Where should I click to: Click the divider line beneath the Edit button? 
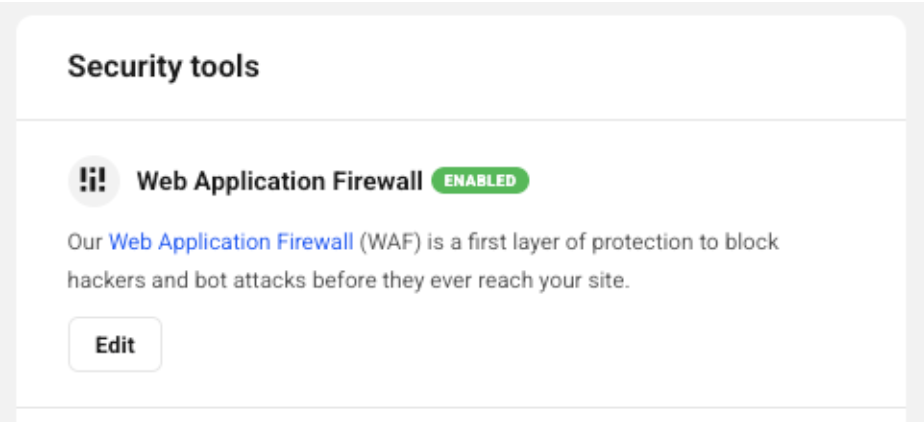[x=461, y=407]
